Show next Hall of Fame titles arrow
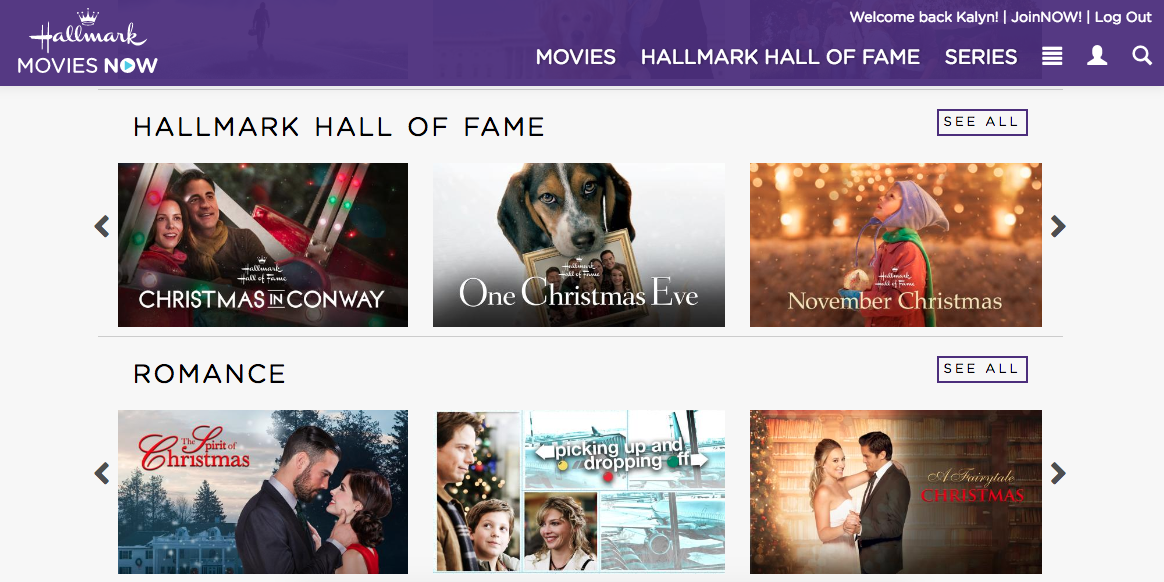Viewport: 1164px width, 582px height. tap(1058, 226)
